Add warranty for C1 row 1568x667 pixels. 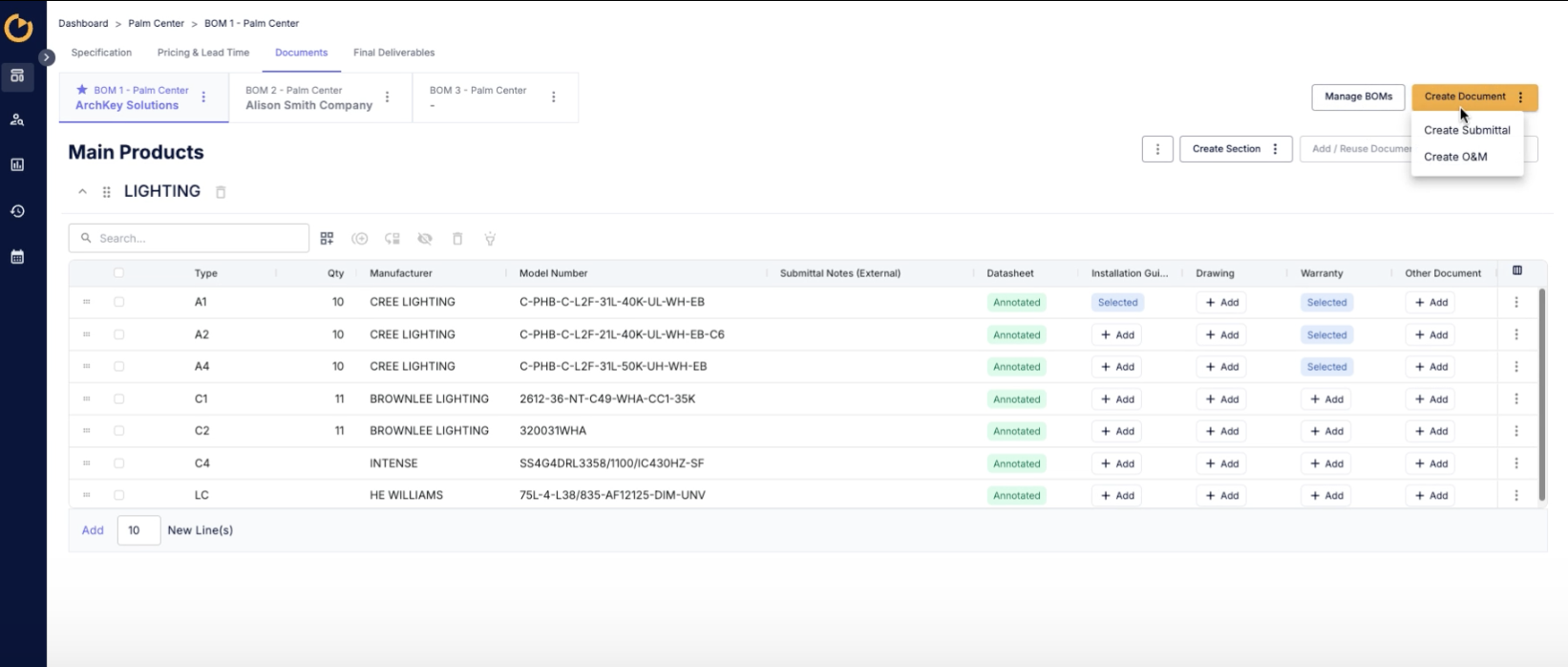[1325, 399]
